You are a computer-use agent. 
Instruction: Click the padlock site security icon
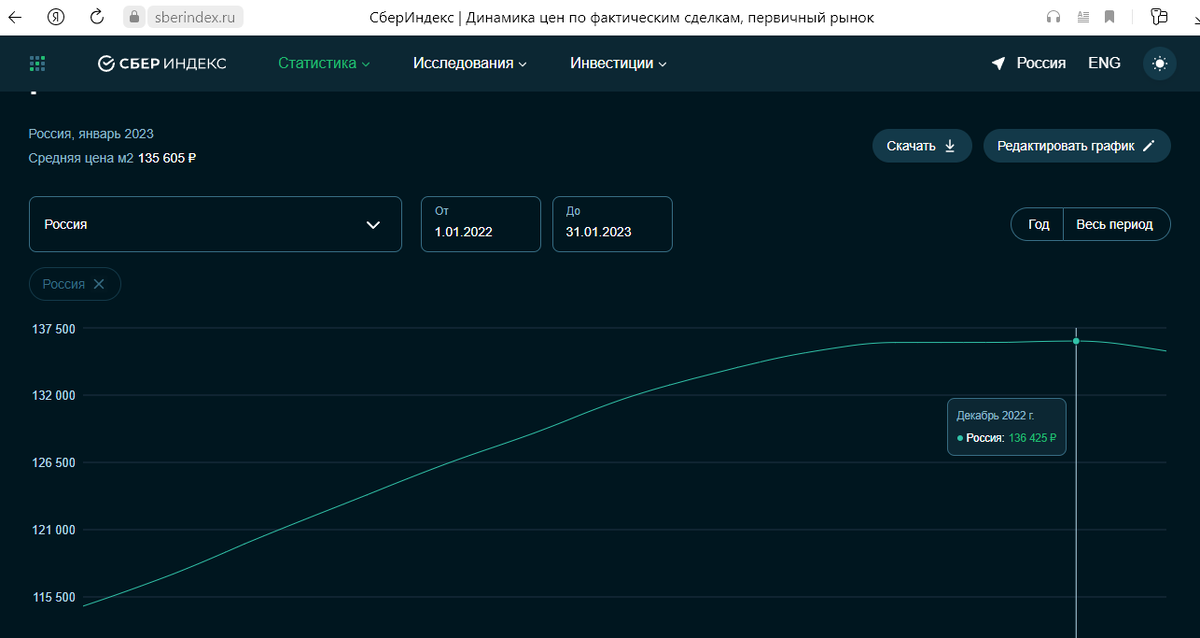click(135, 17)
